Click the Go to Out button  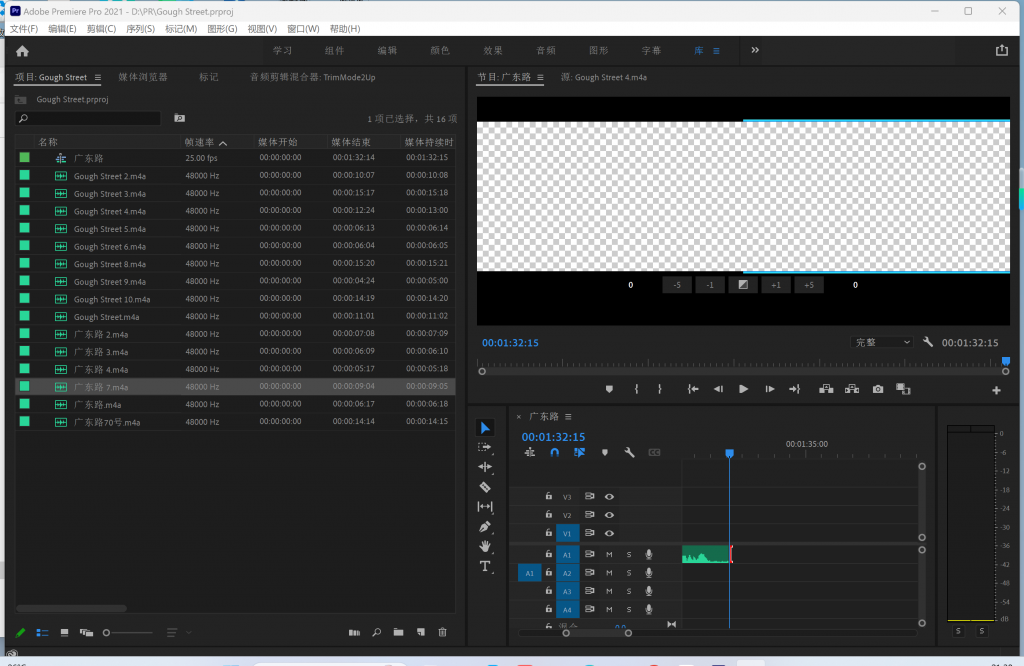(794, 389)
